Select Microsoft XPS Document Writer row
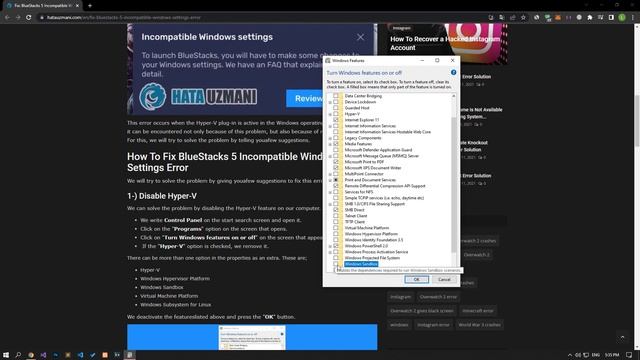 pyautogui.click(x=373, y=168)
